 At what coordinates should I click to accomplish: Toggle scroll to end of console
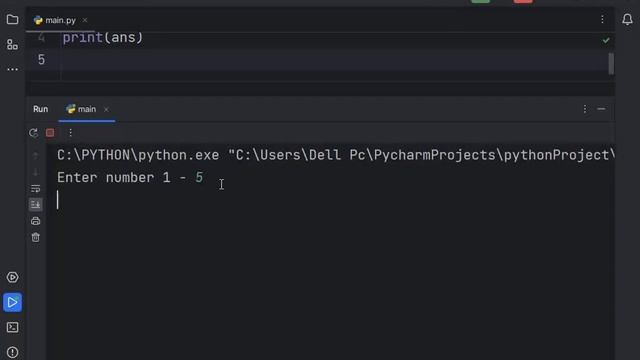pos(36,204)
